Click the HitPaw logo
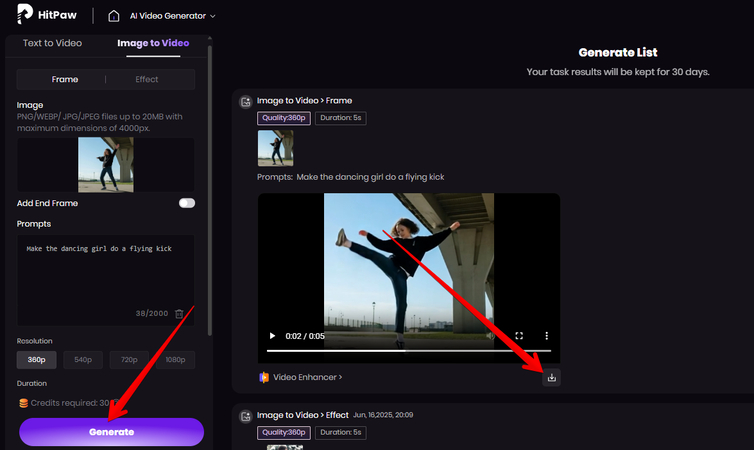 [x=47, y=14]
